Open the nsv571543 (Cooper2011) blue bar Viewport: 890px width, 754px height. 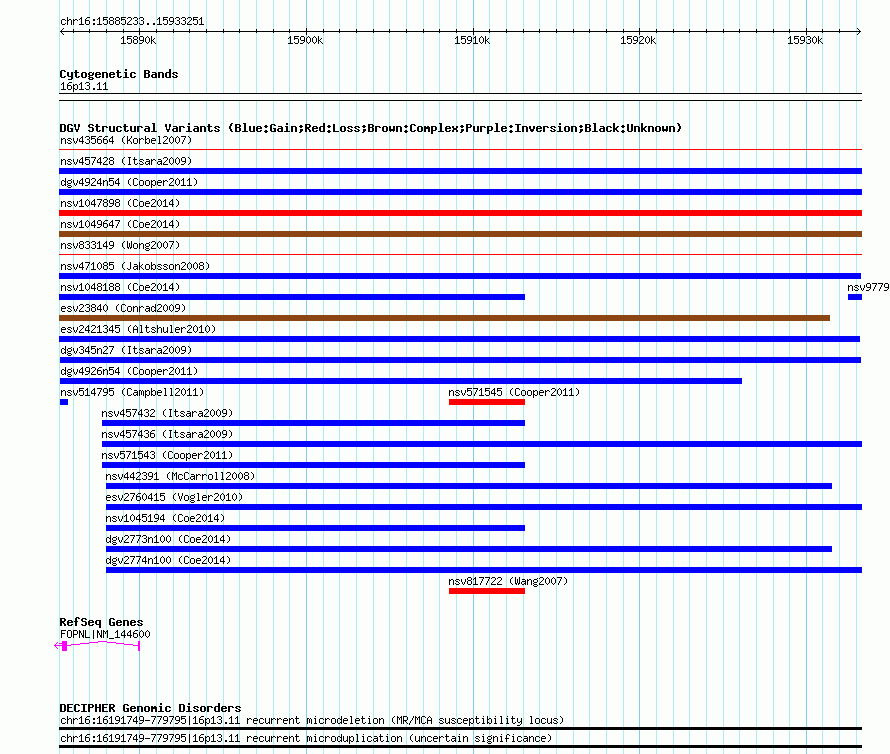point(313,465)
